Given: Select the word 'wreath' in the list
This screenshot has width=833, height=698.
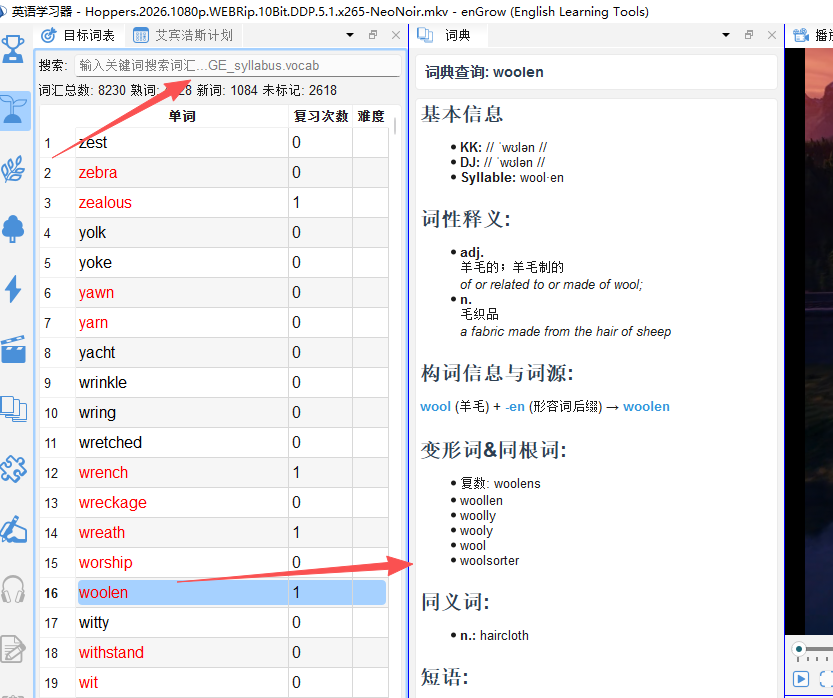Looking at the screenshot, I should (182, 533).
